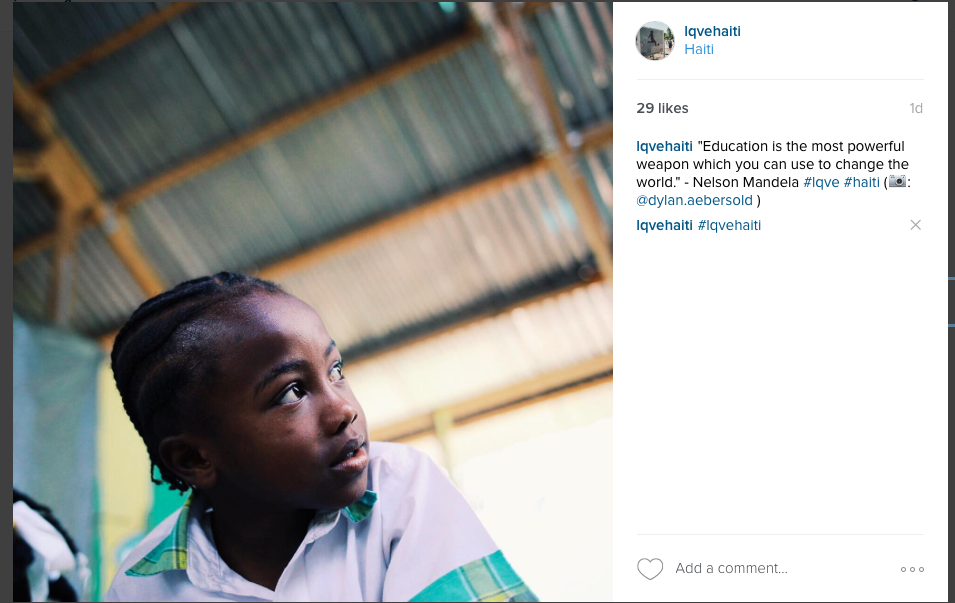Open the #haiti hashtag

point(861,182)
